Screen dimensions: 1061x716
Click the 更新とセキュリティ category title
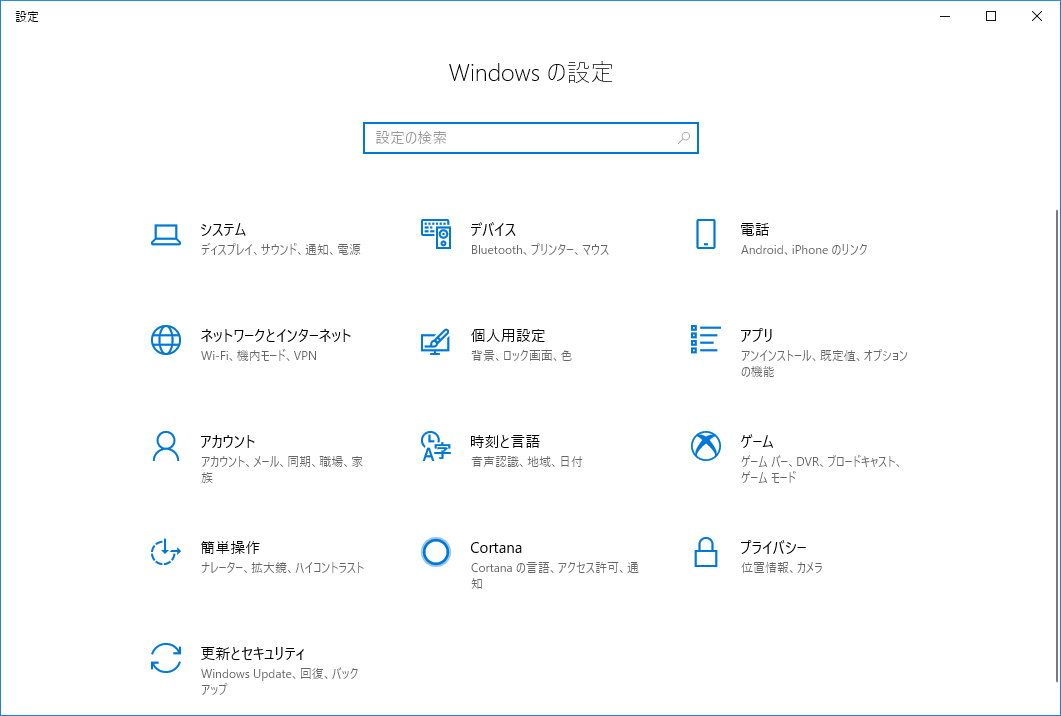pos(253,654)
